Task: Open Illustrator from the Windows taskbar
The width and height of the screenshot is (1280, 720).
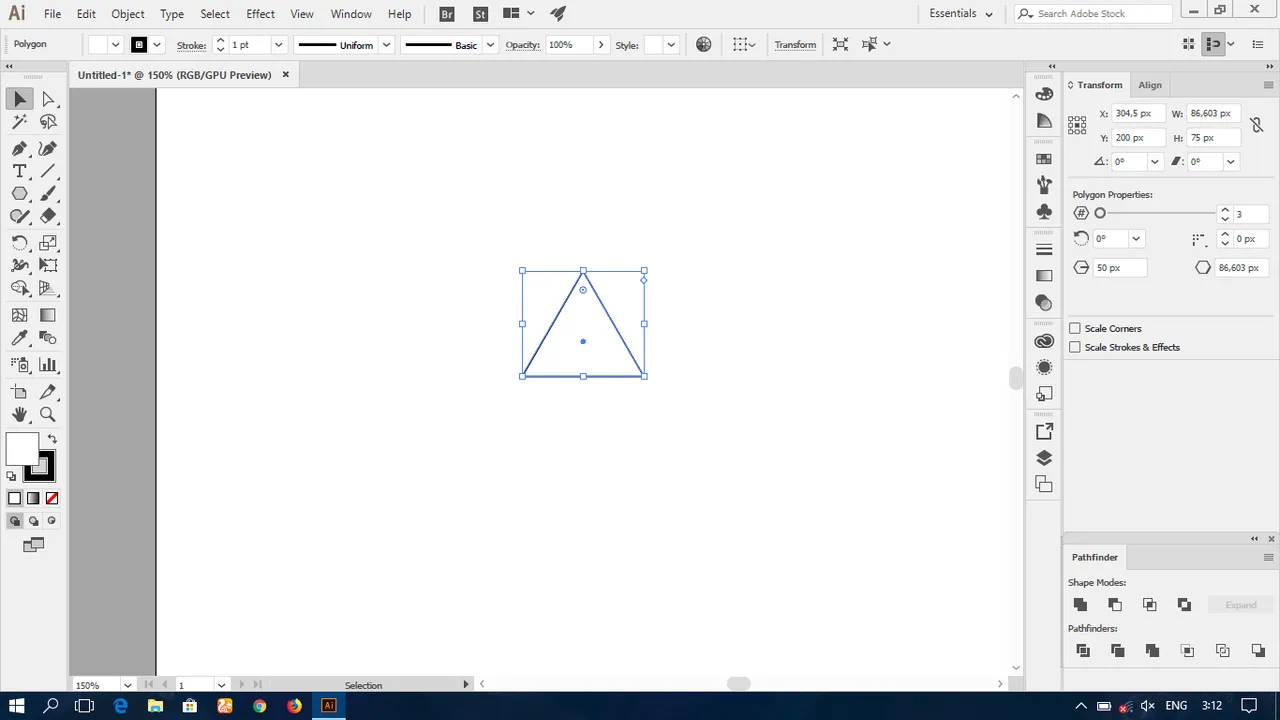Action: point(328,705)
